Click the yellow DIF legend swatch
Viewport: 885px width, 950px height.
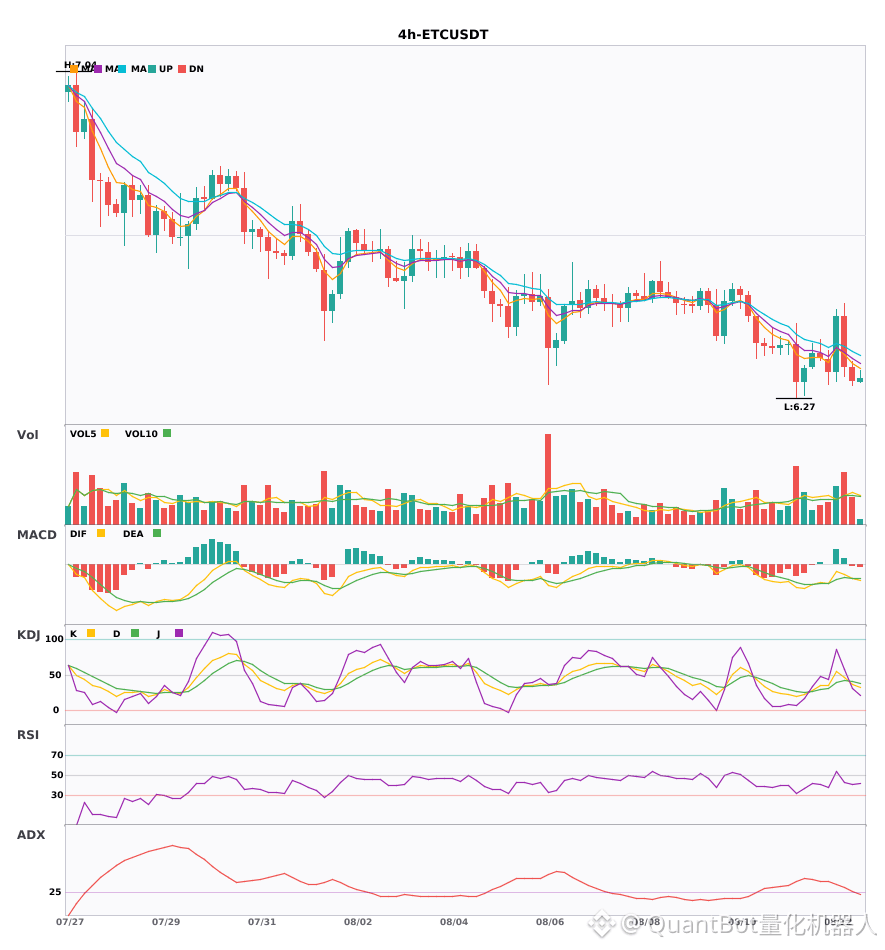[x=101, y=533]
